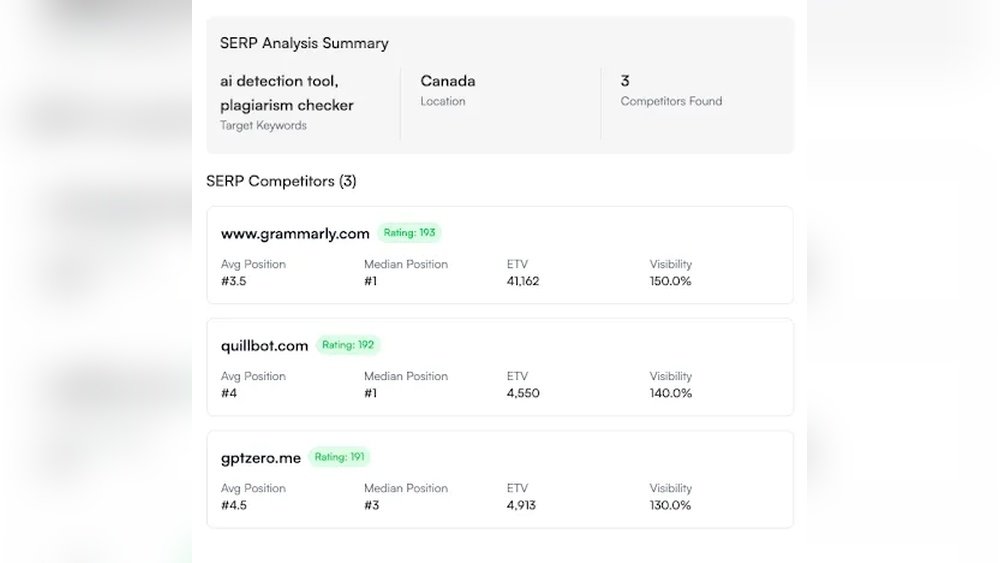Select grammarly ETV '41,162'
The height and width of the screenshot is (563, 1000).
coord(523,281)
